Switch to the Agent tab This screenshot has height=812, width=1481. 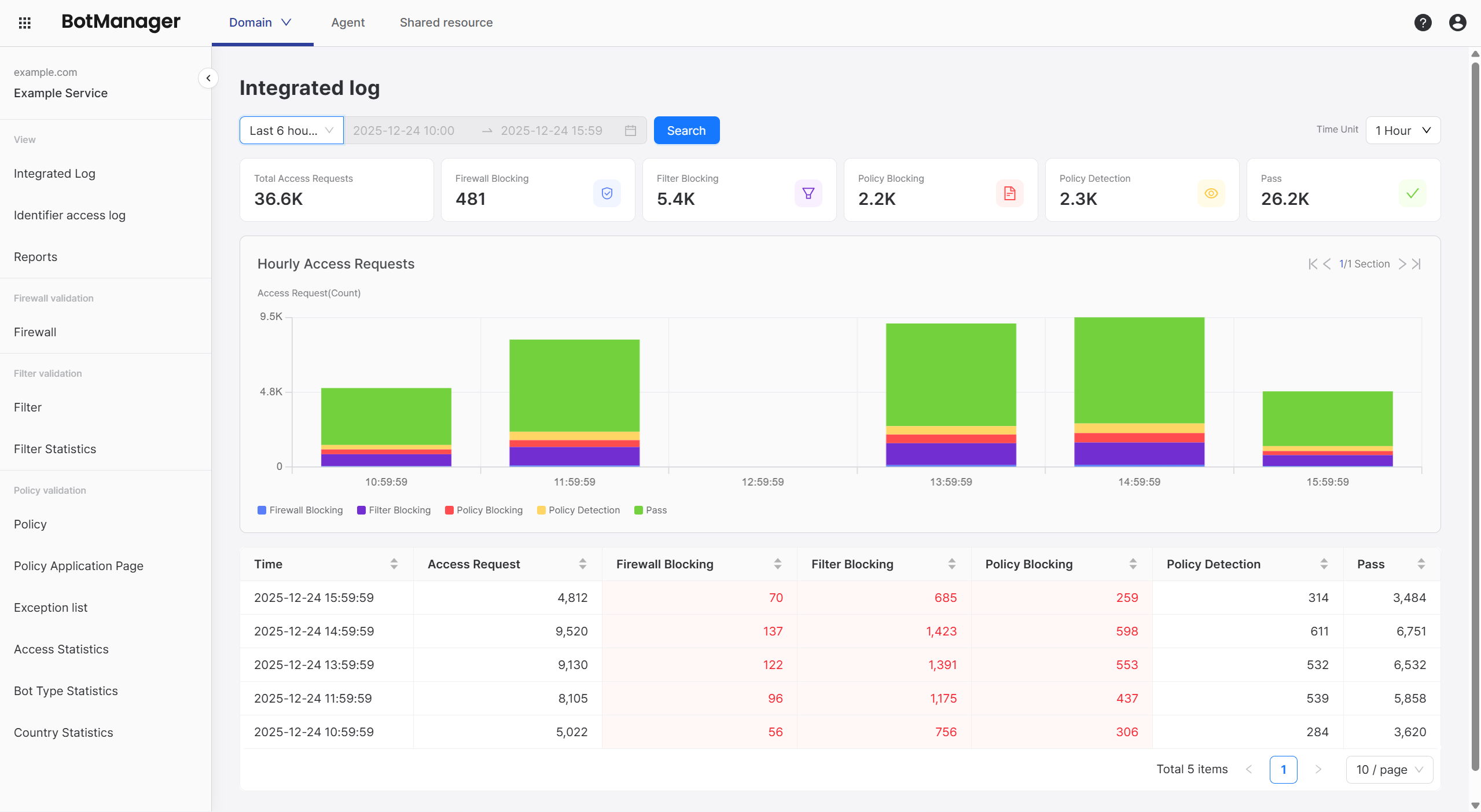(x=348, y=23)
